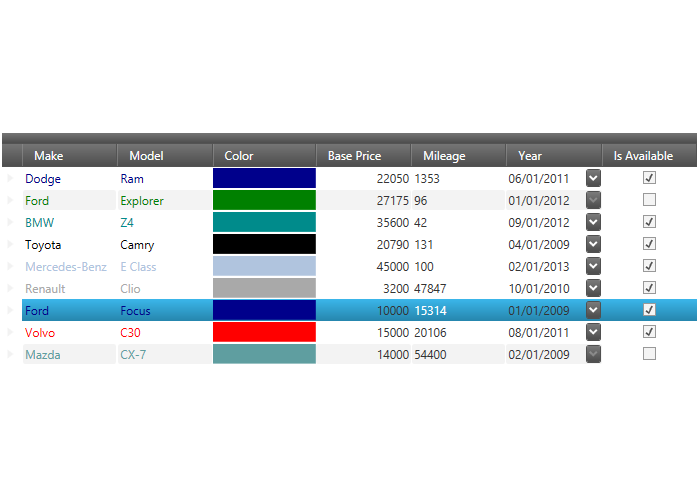Sort by the Make column header
The width and height of the screenshot is (700, 500).
(70, 156)
